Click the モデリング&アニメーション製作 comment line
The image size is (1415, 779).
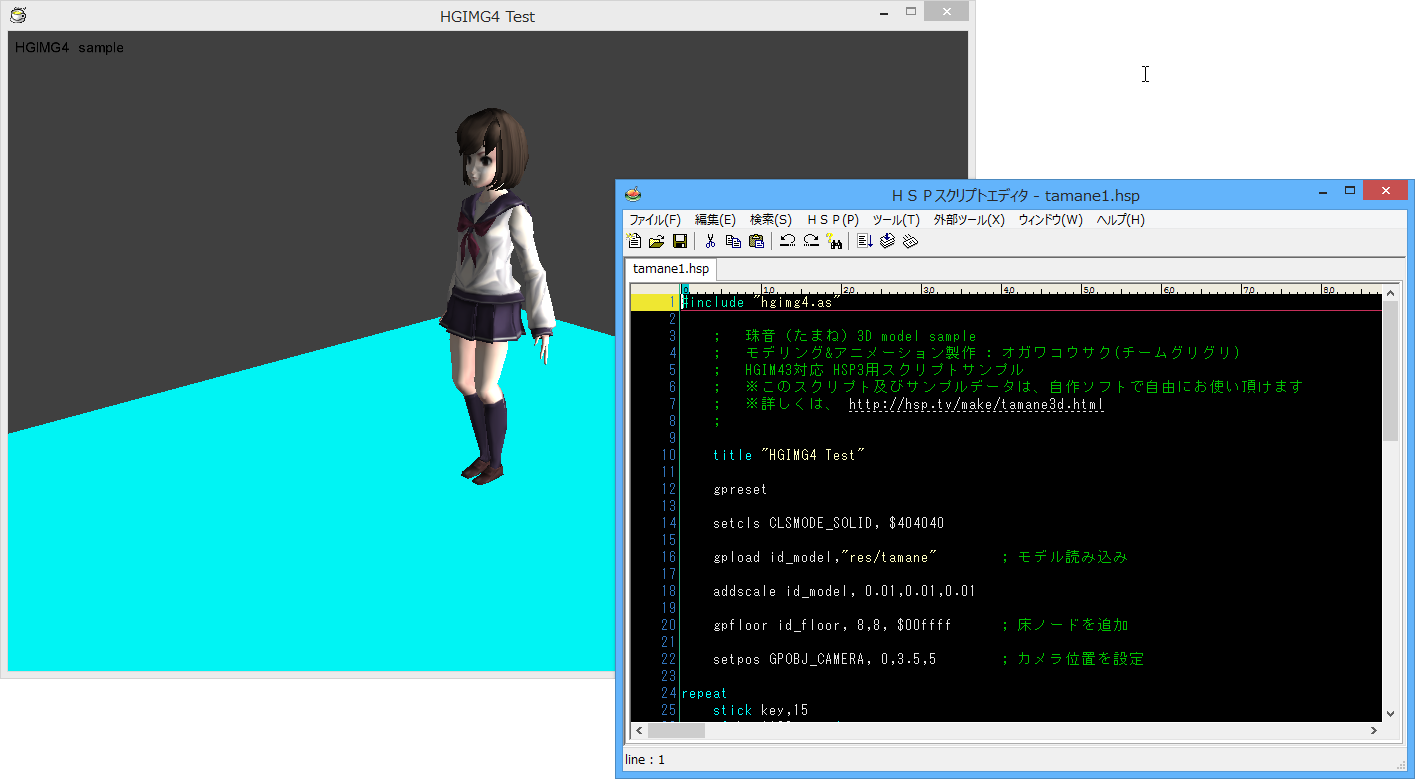tap(992, 353)
